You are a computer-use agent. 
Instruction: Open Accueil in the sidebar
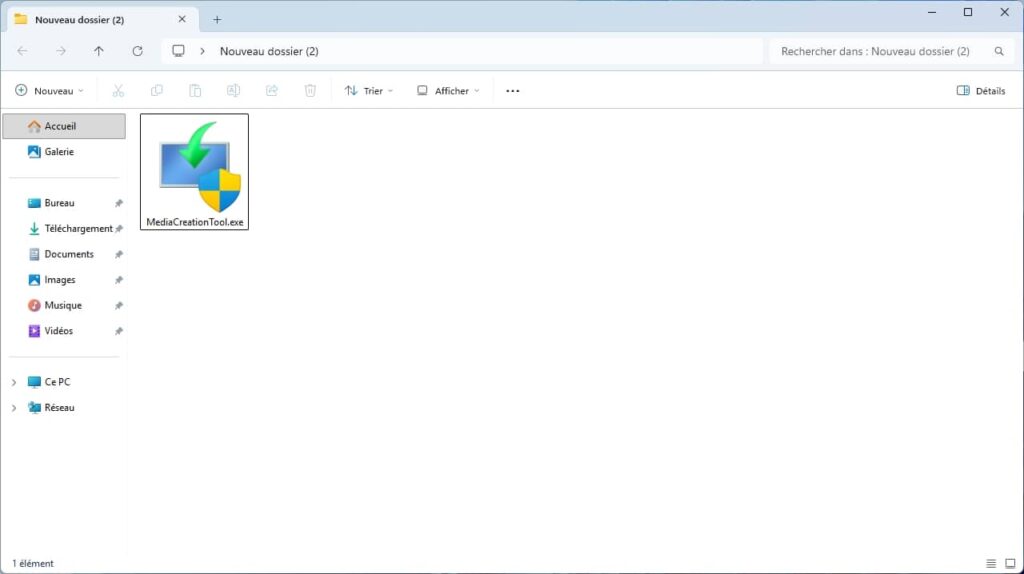(x=64, y=126)
